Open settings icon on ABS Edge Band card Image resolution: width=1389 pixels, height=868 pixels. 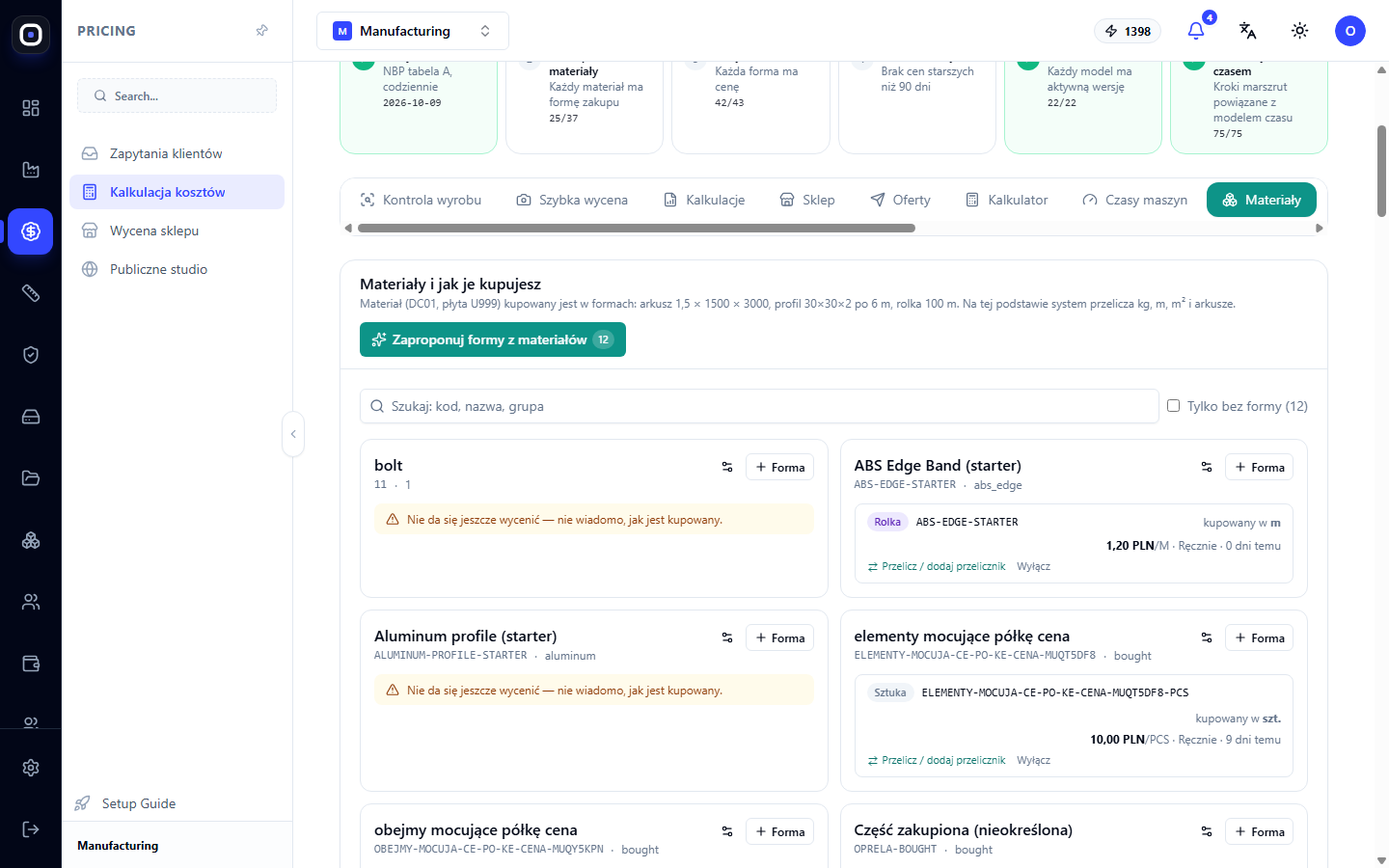(x=1207, y=467)
